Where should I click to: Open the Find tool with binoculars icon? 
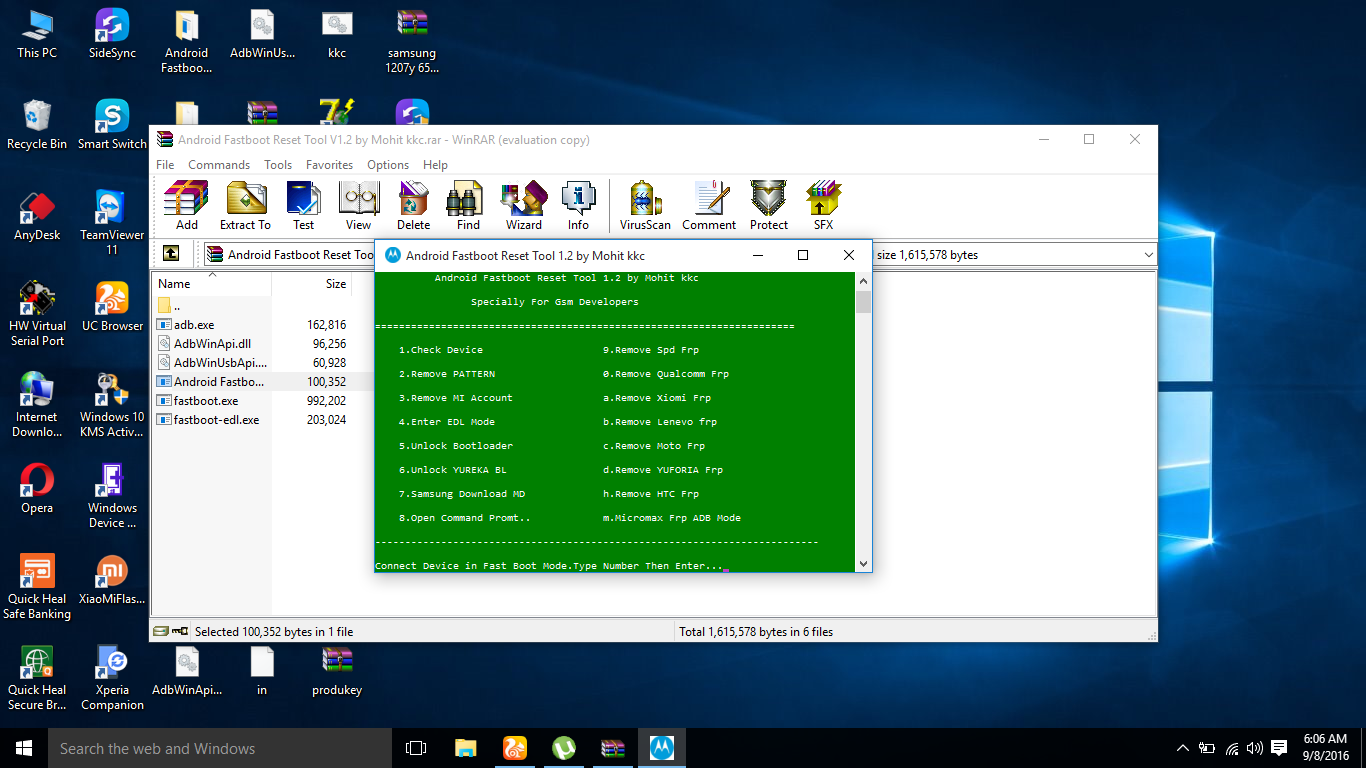[x=468, y=206]
